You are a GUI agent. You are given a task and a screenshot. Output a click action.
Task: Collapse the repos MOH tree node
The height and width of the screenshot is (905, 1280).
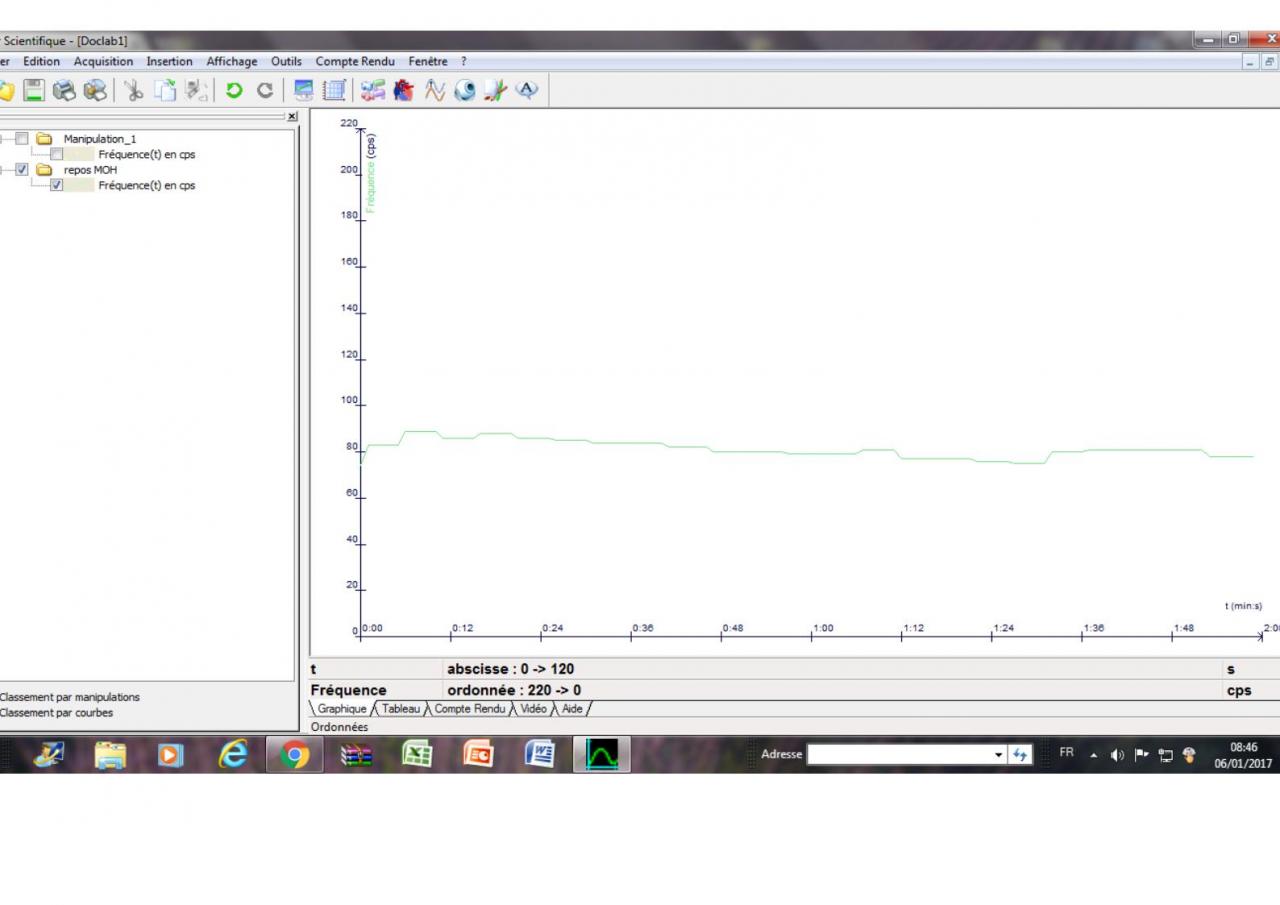tap(2, 170)
